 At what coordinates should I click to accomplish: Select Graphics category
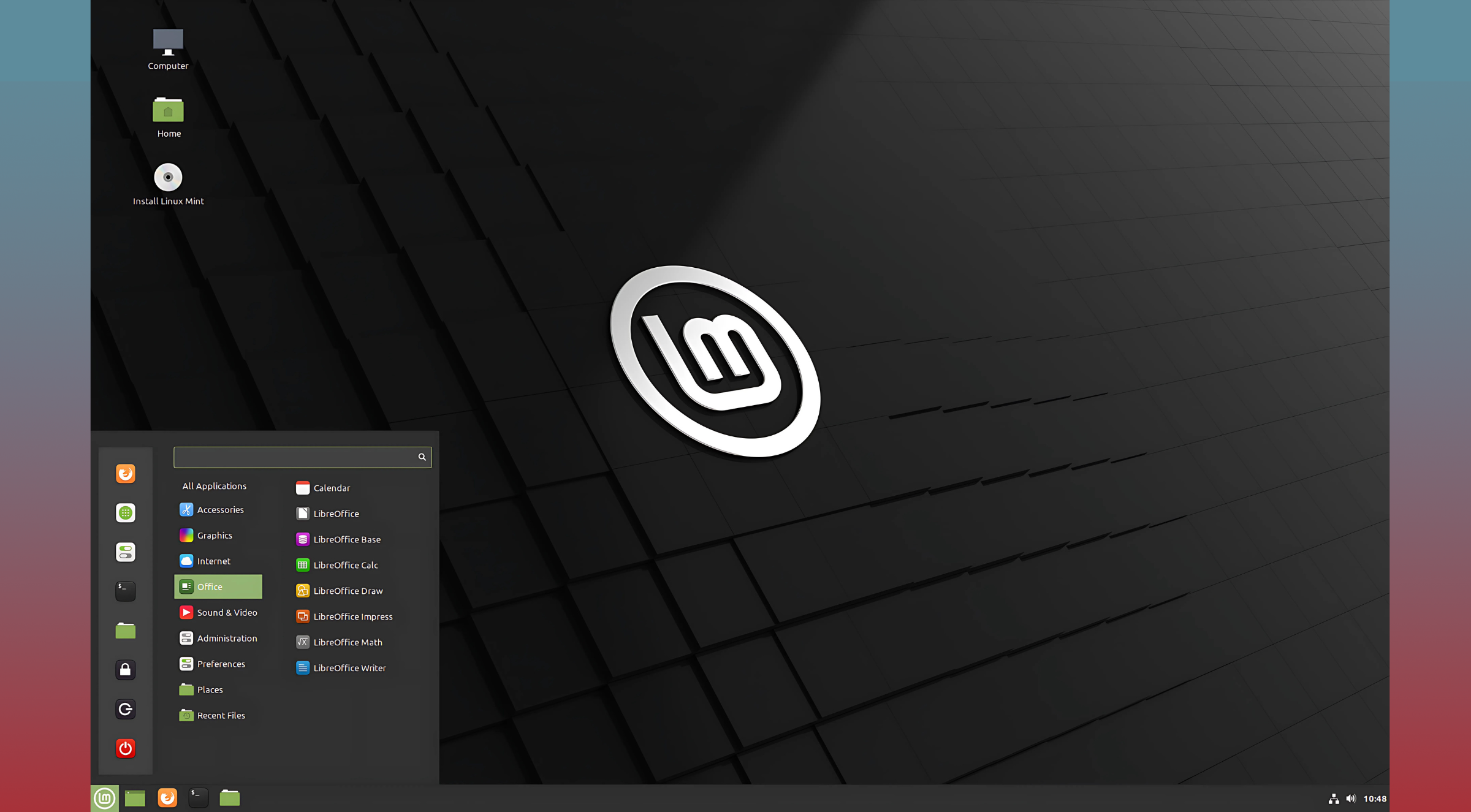218,536
